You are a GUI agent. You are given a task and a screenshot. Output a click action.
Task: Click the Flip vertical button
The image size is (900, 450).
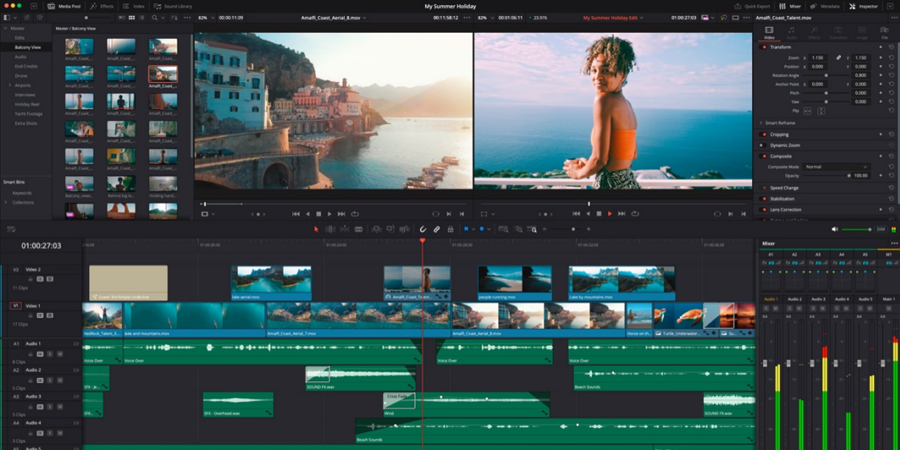click(821, 111)
